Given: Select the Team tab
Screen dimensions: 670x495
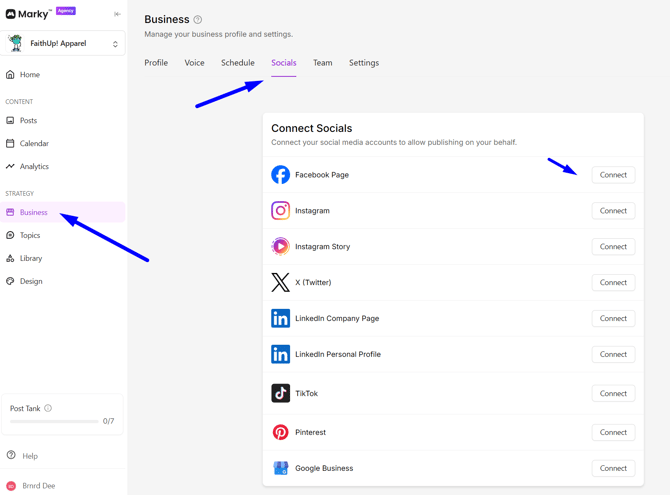Looking at the screenshot, I should tap(322, 63).
